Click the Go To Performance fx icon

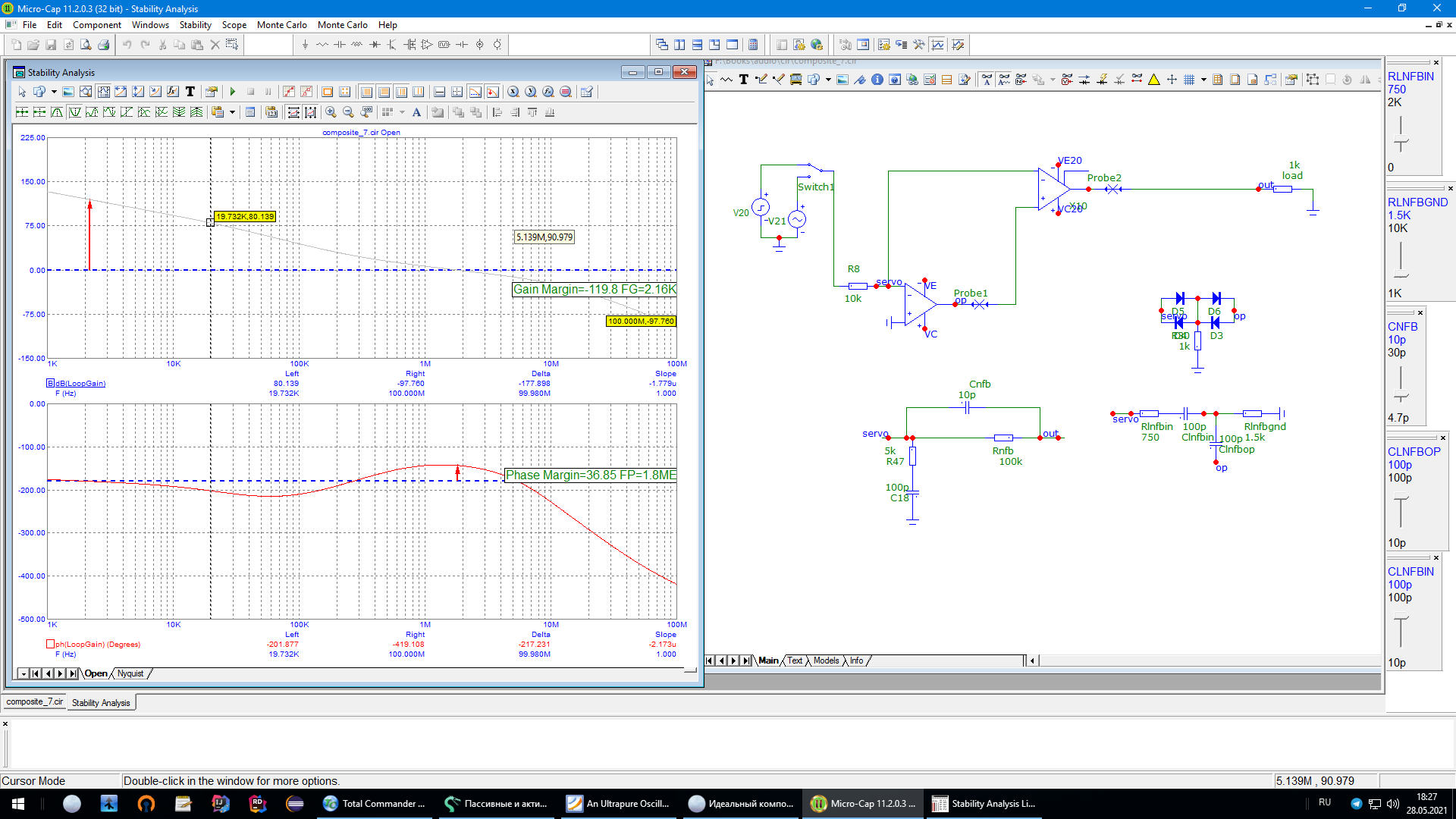548,92
